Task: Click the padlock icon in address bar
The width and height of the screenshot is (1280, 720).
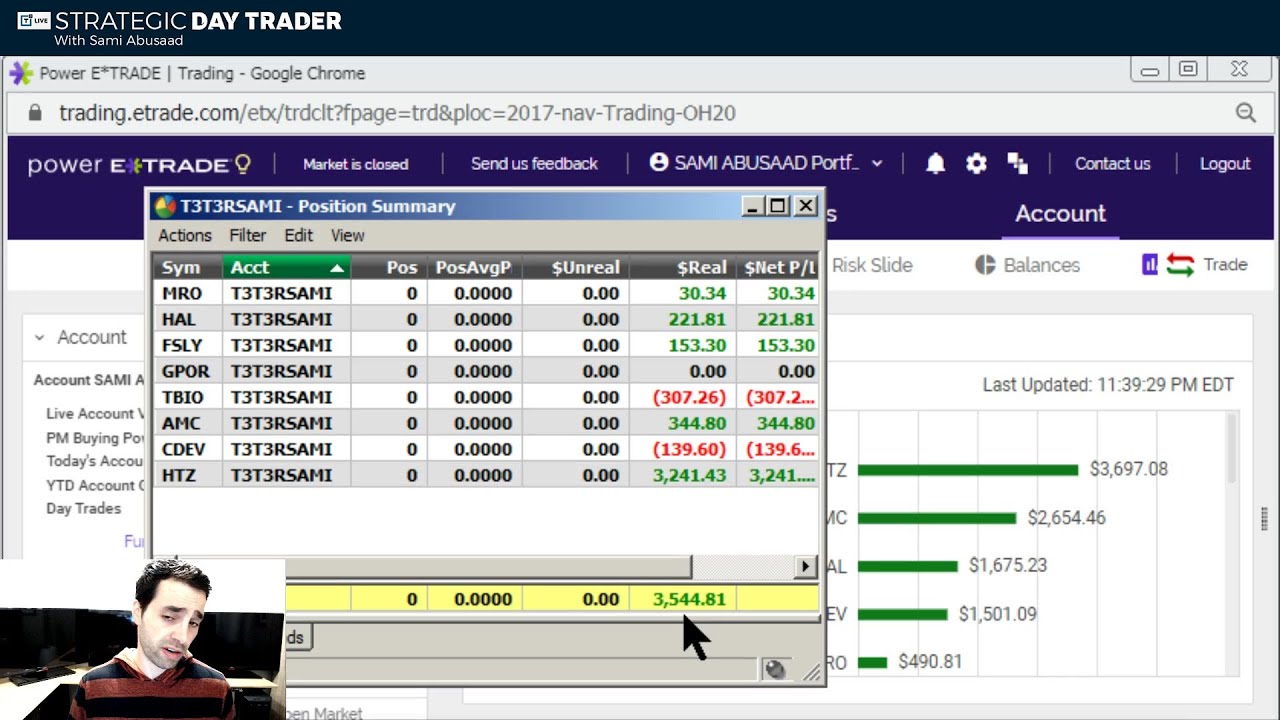Action: point(35,113)
